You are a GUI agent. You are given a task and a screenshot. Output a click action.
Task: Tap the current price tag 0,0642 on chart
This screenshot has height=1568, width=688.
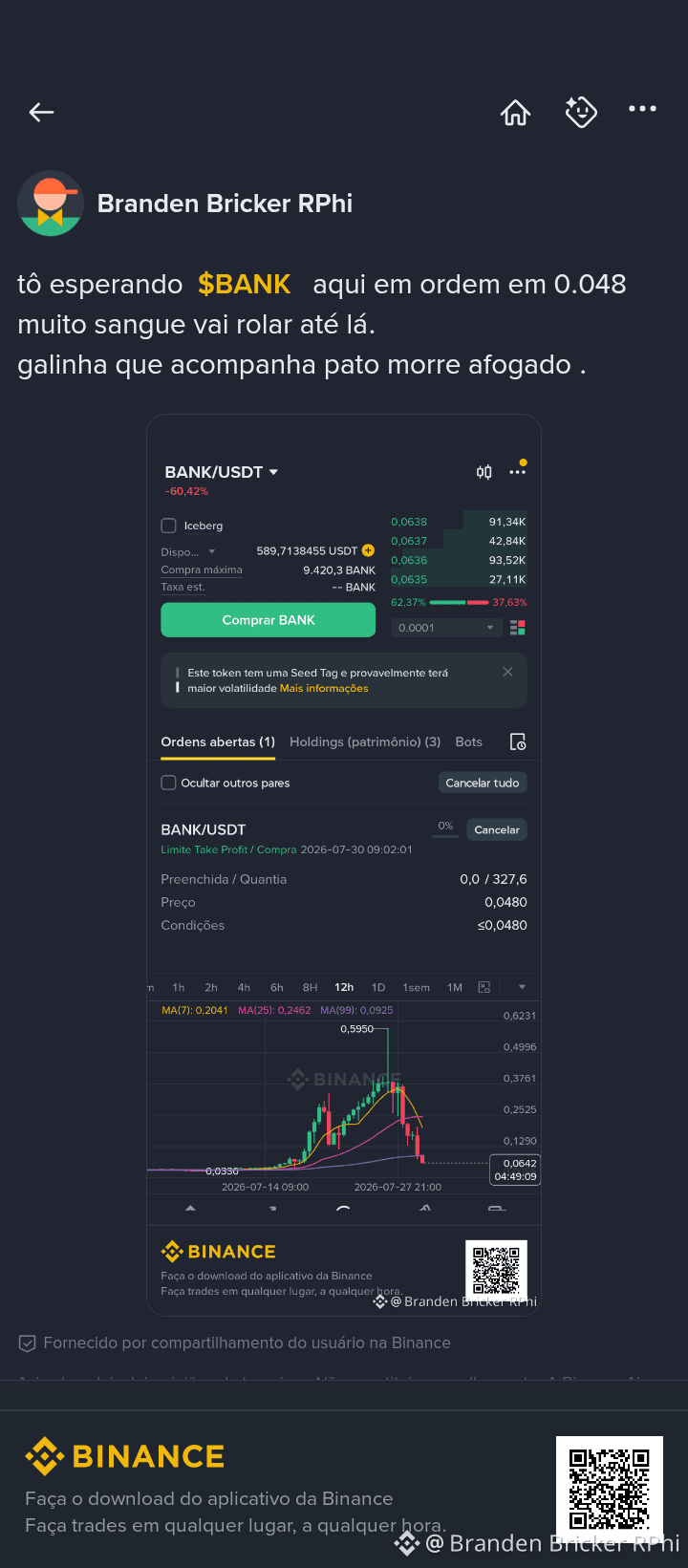pyautogui.click(x=515, y=1170)
